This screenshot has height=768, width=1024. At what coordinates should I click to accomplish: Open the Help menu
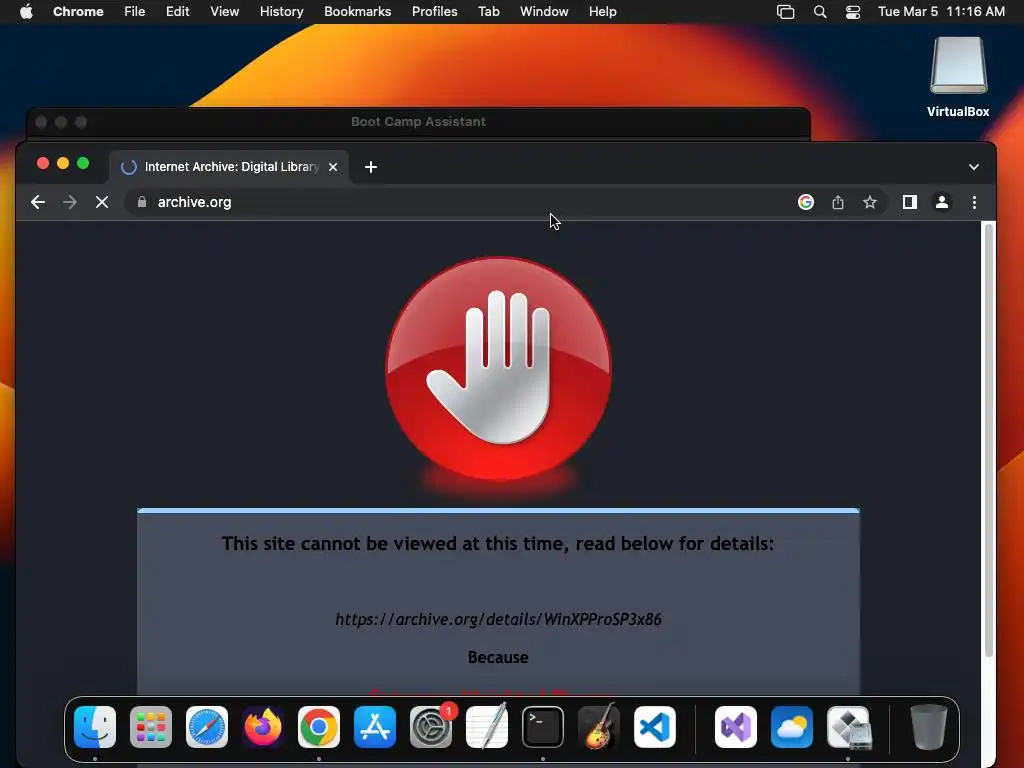(x=602, y=12)
